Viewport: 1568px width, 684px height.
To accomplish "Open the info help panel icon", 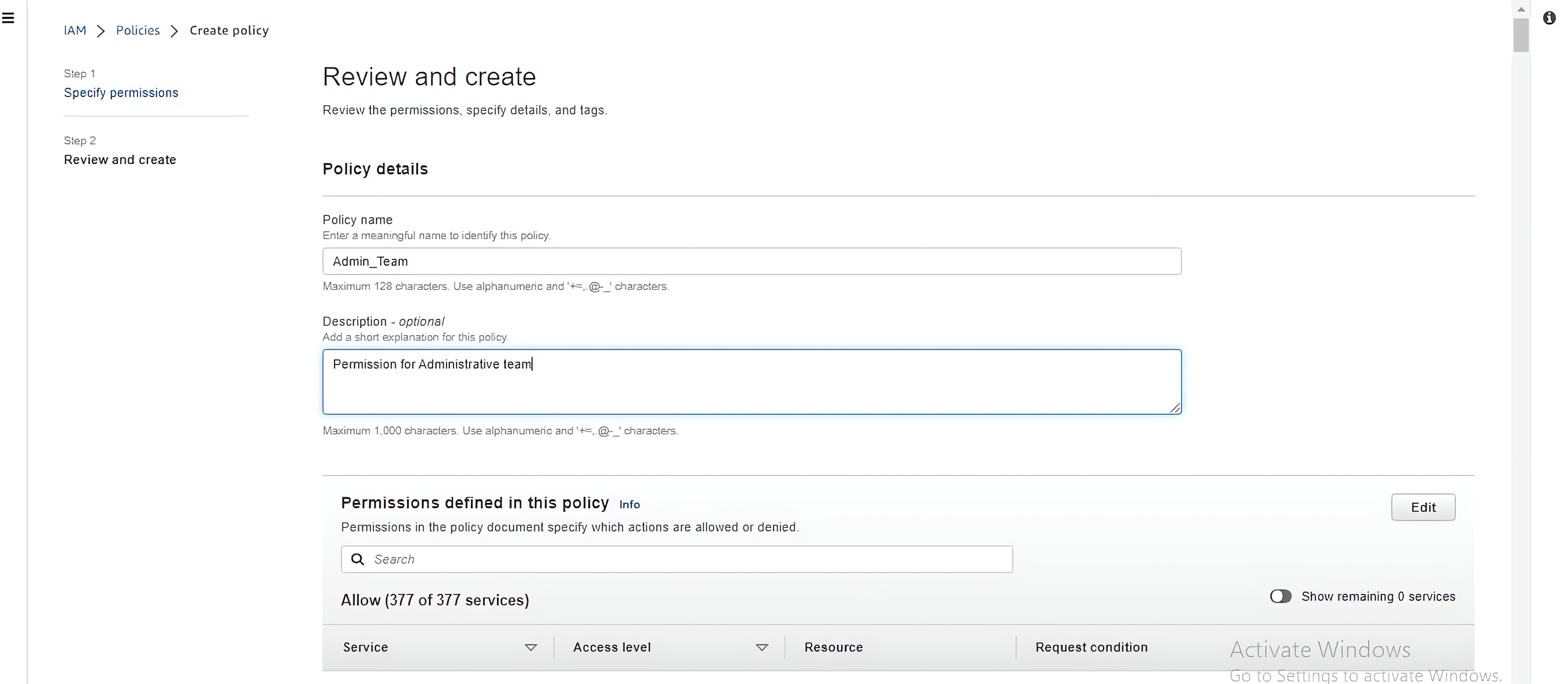I will point(1549,18).
